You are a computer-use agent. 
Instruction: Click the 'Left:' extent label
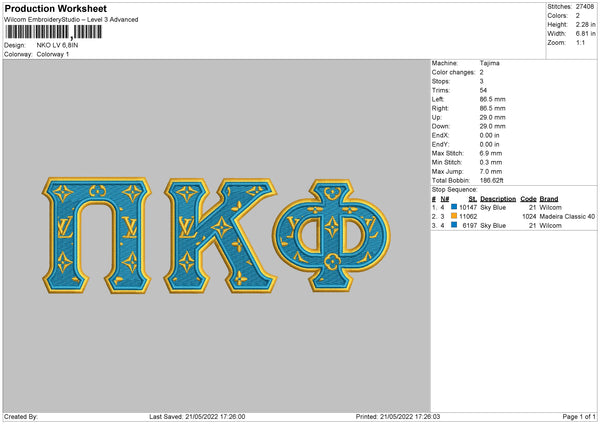tap(438, 99)
